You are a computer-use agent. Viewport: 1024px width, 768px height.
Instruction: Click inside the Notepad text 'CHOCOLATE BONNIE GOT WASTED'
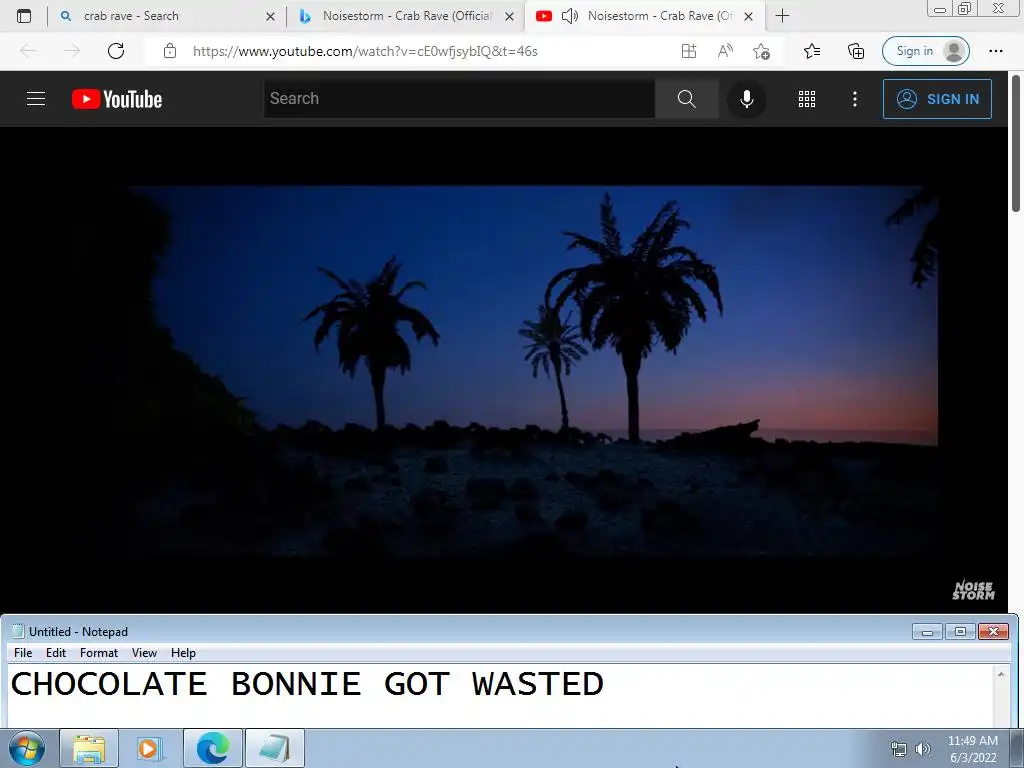click(307, 684)
